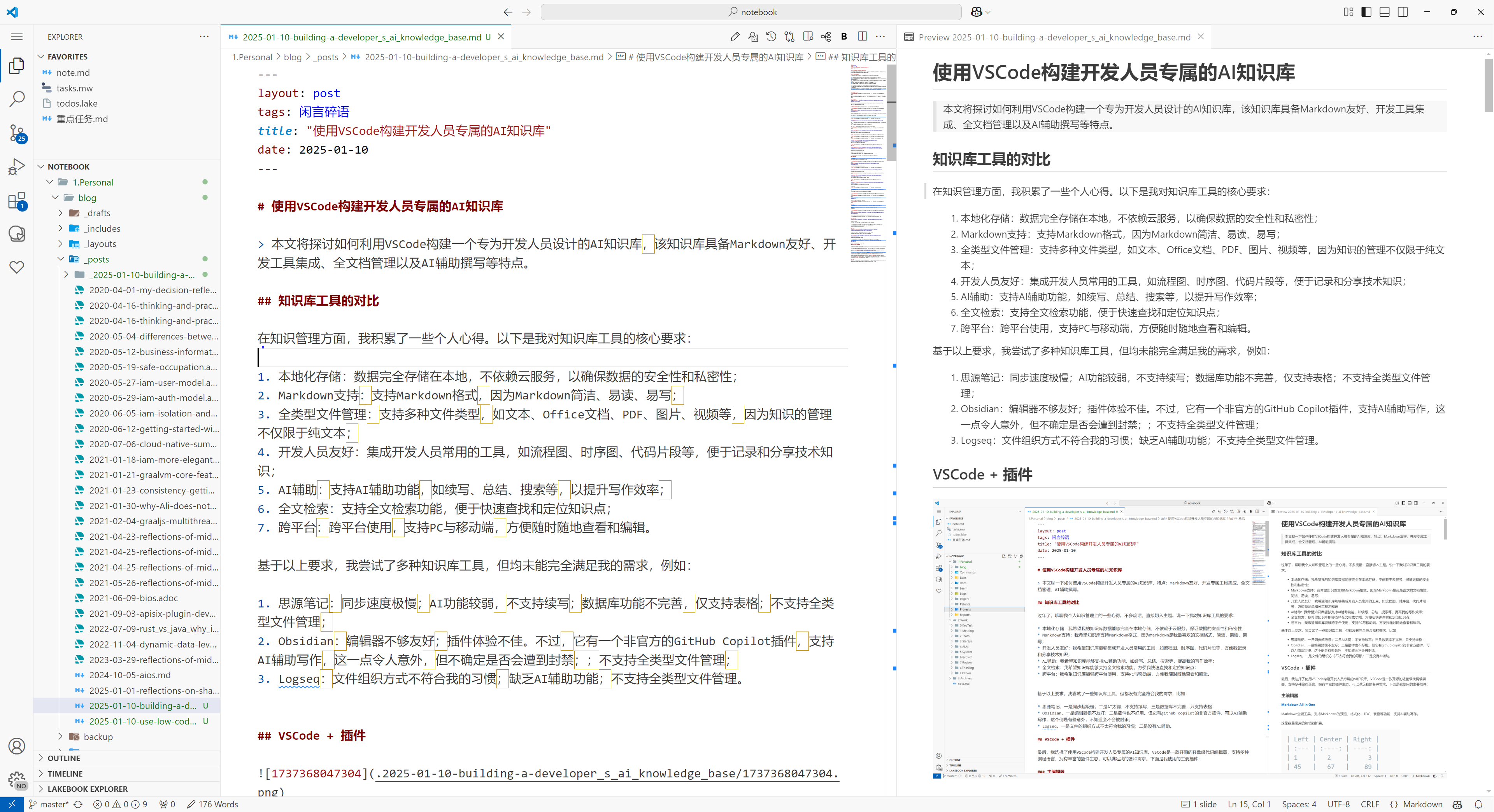Toggle bold with the B toolbar icon
Viewport: 1494px width, 812px height.
(x=844, y=37)
